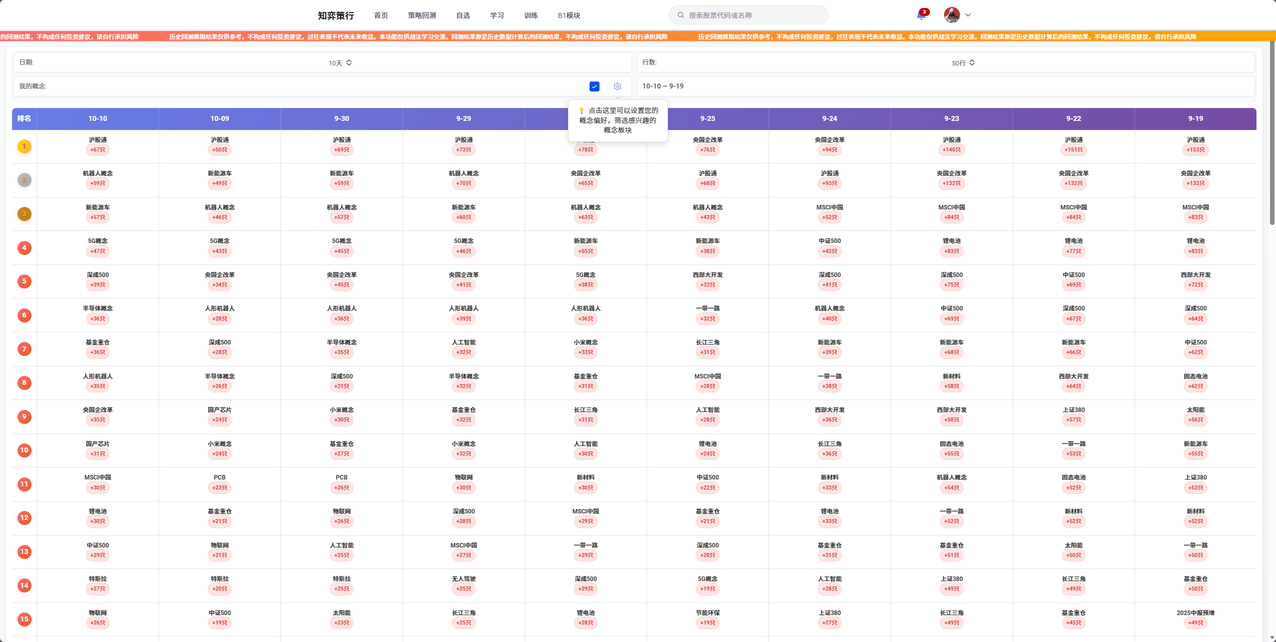This screenshot has height=642, width=1276.
Task: Expand the 日期 10天 dropdown
Action: coord(340,63)
